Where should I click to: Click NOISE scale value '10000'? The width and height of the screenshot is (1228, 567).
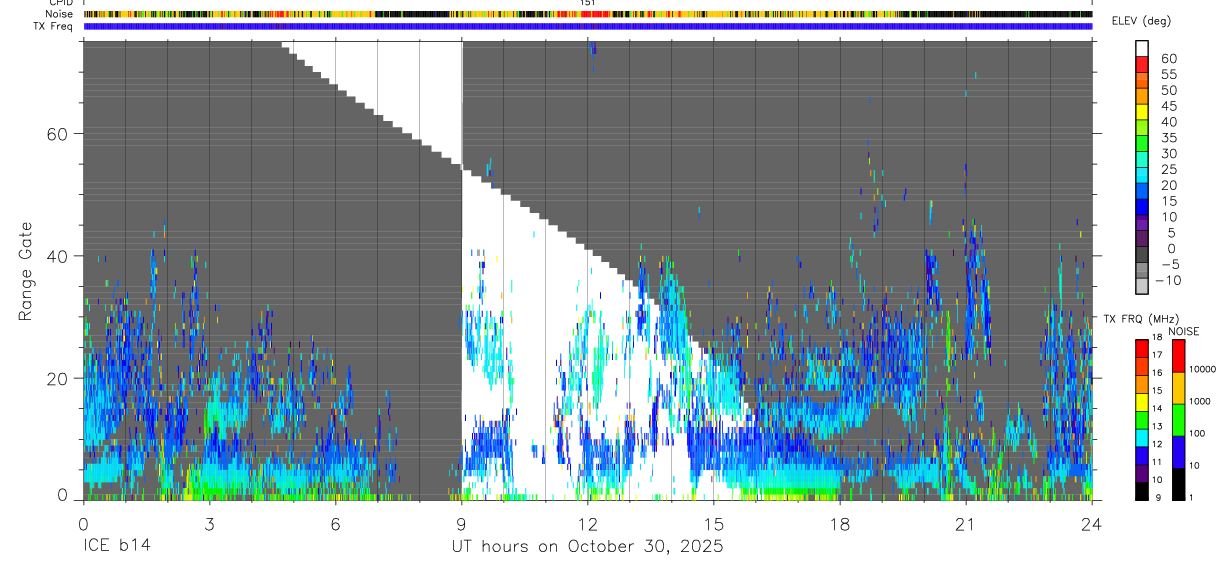[x=1203, y=369]
